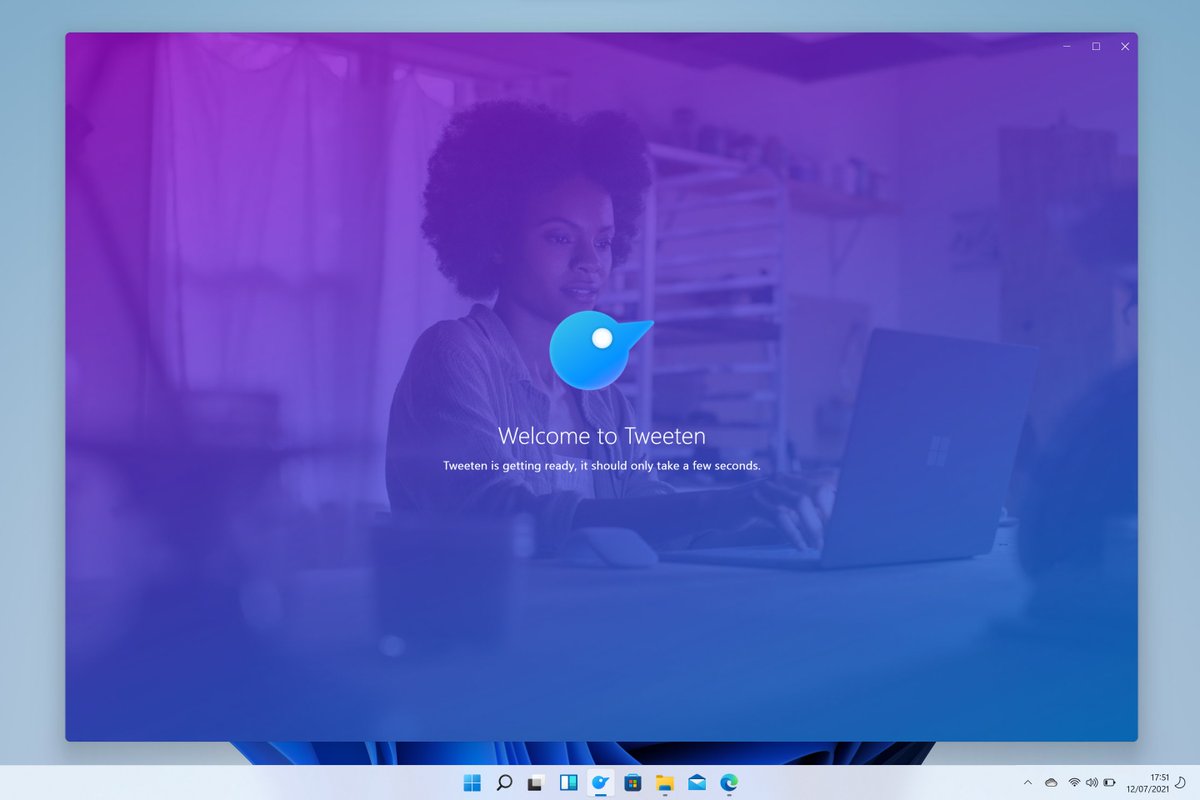The width and height of the screenshot is (1200, 800).
Task: Click the focus assist moon icon
Action: 1180,783
